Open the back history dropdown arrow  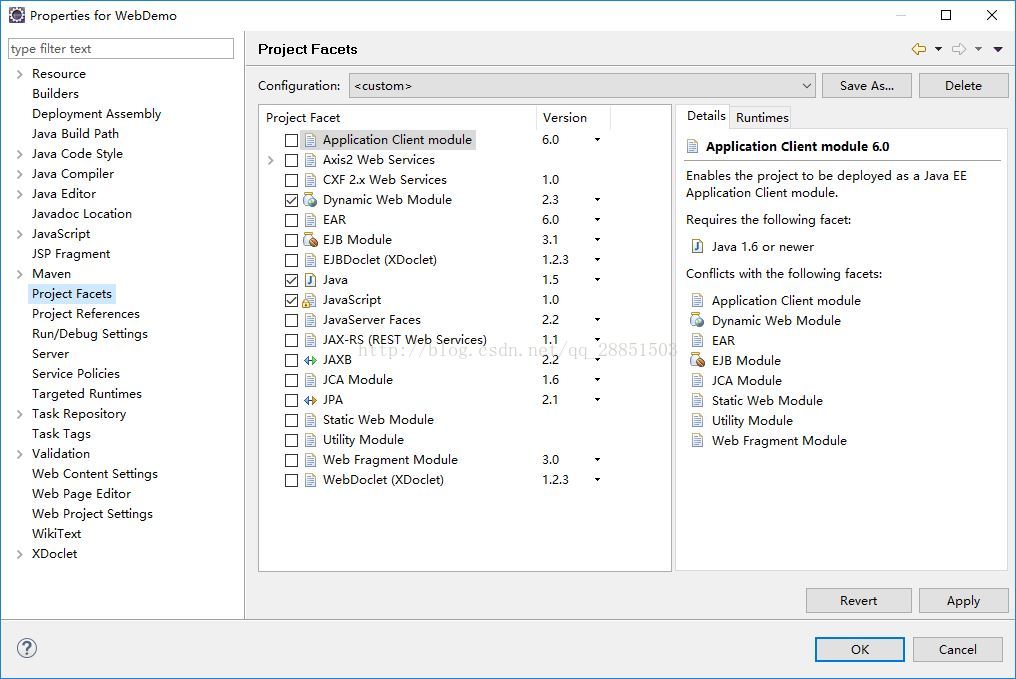(x=938, y=49)
